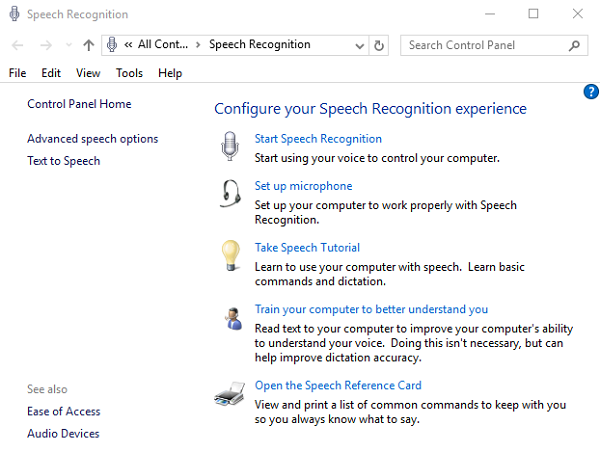Open the blue Help question mark icon
600x452 pixels.
tap(590, 91)
